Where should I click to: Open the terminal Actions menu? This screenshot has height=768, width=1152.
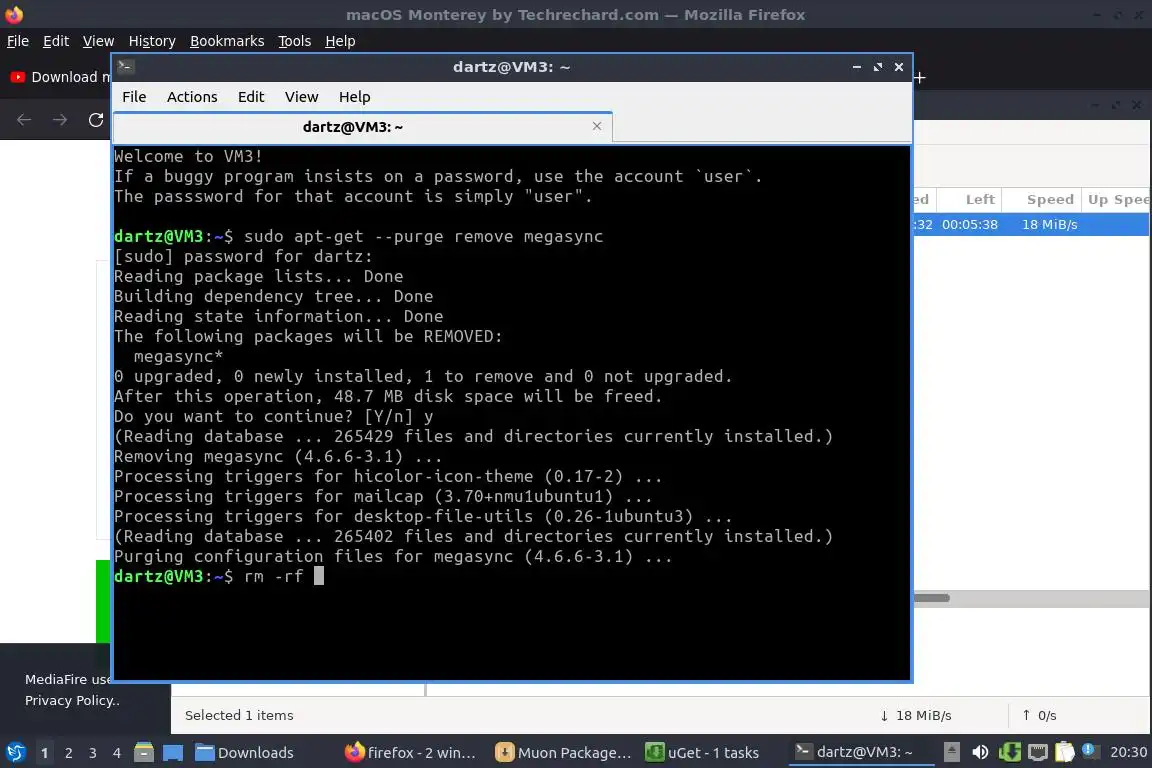(192, 97)
